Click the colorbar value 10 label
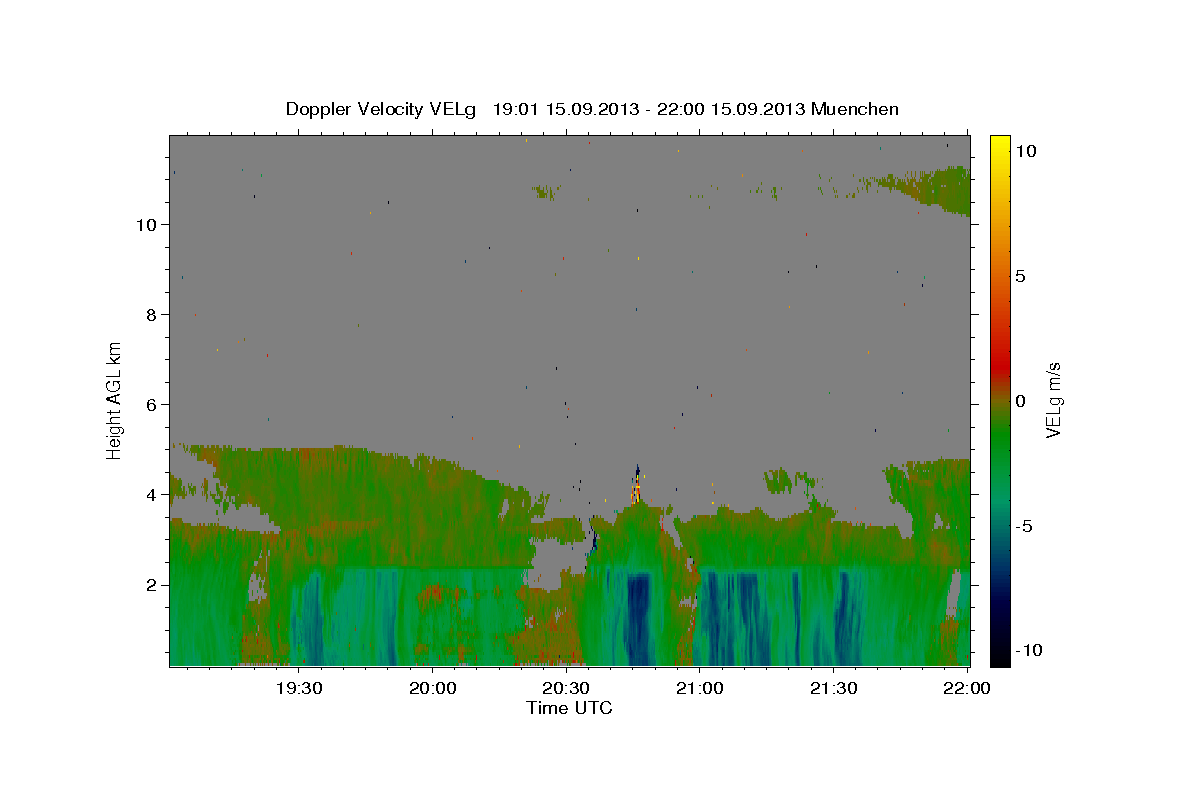Screen dimensions: 1200x800 [x=1026, y=150]
